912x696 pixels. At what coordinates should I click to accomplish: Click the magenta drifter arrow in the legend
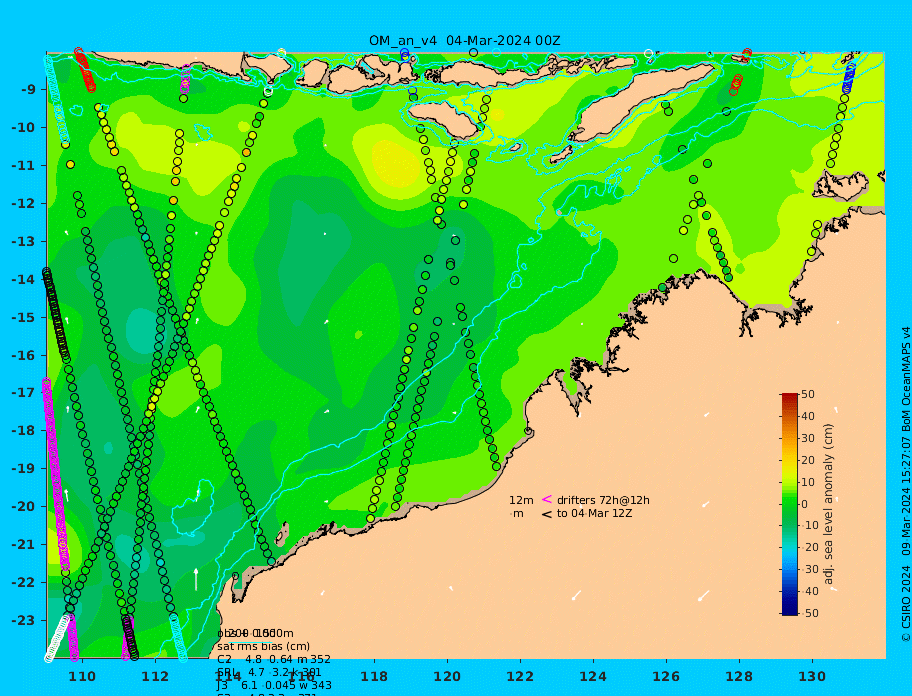point(547,499)
